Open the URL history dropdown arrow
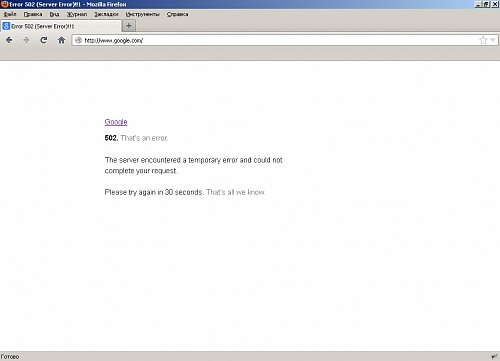 pyautogui.click(x=493, y=40)
